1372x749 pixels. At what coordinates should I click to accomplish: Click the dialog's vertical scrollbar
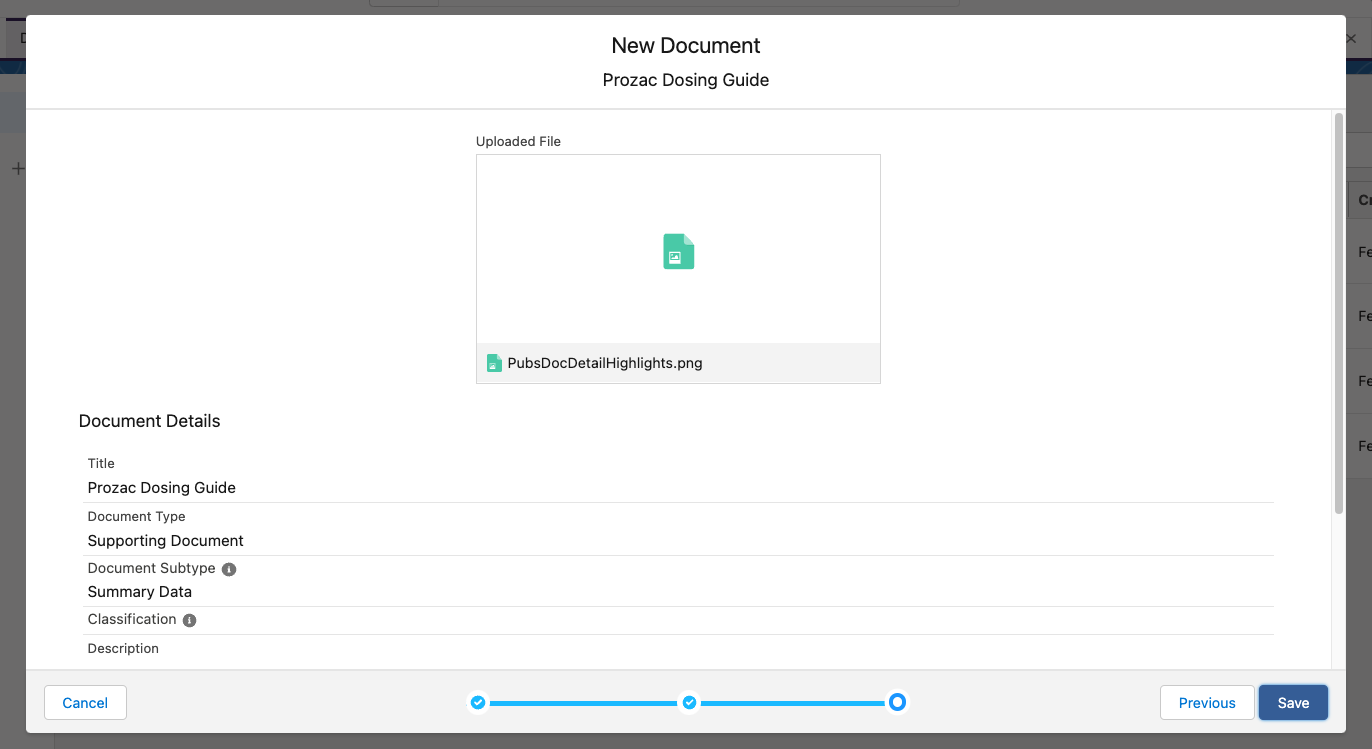[1338, 313]
